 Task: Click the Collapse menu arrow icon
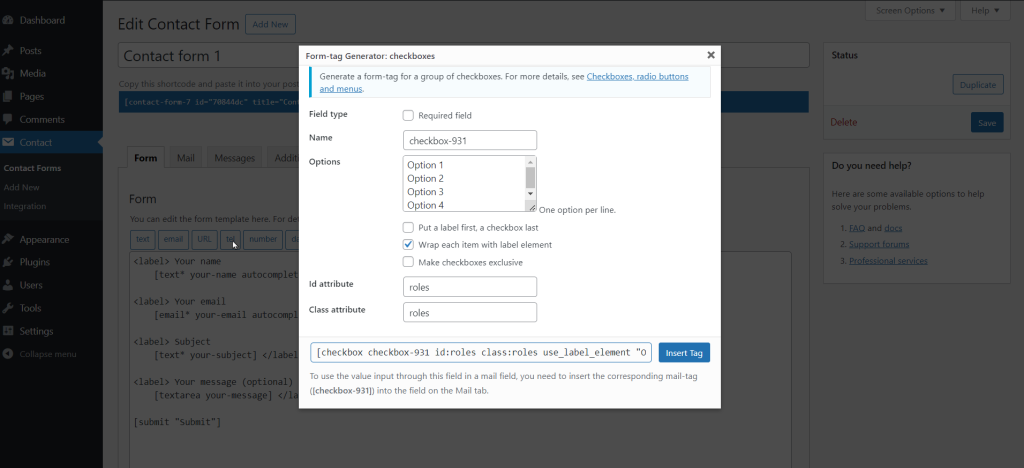tap(8, 354)
